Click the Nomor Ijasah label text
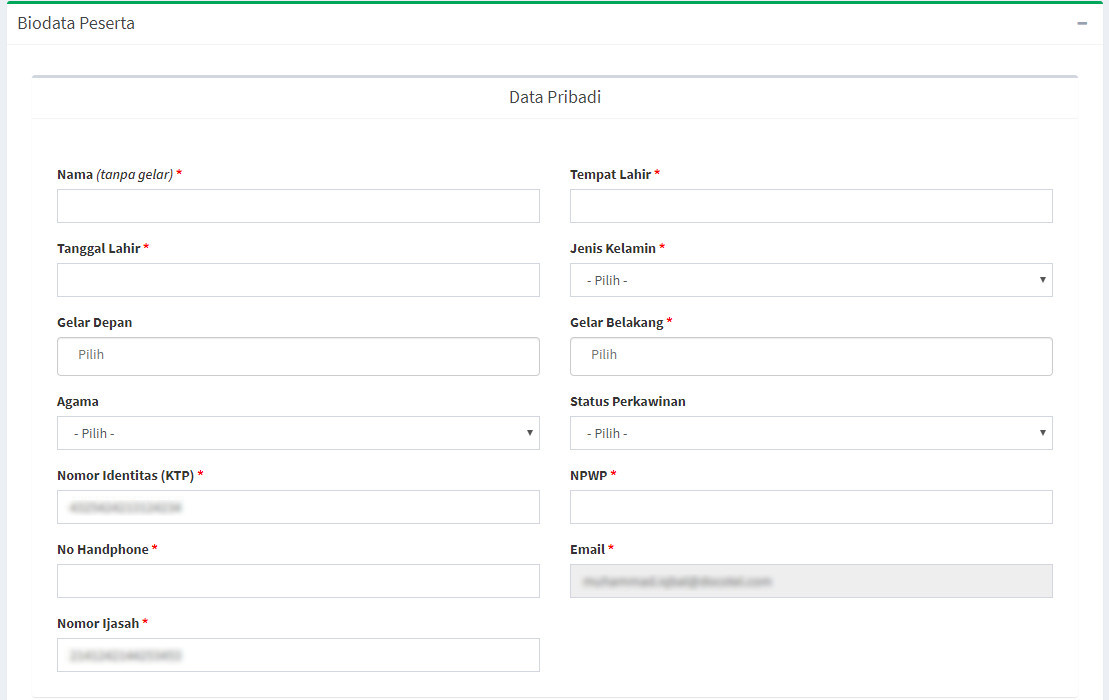Screen dimensions: 1109x700 97,623
